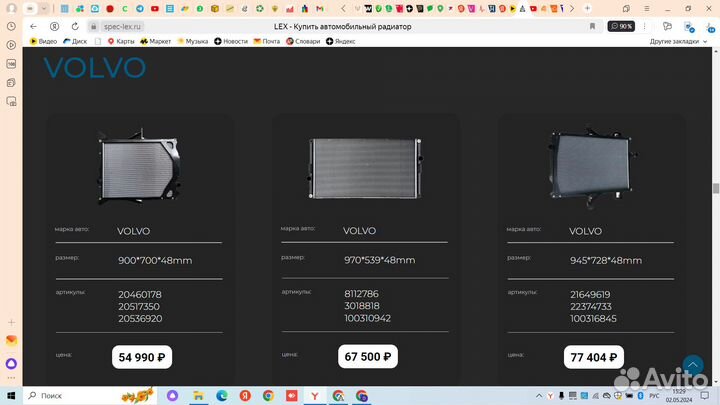Open the Yandex home button beside back arrow
This screenshot has height=405, width=720.
tap(54, 27)
